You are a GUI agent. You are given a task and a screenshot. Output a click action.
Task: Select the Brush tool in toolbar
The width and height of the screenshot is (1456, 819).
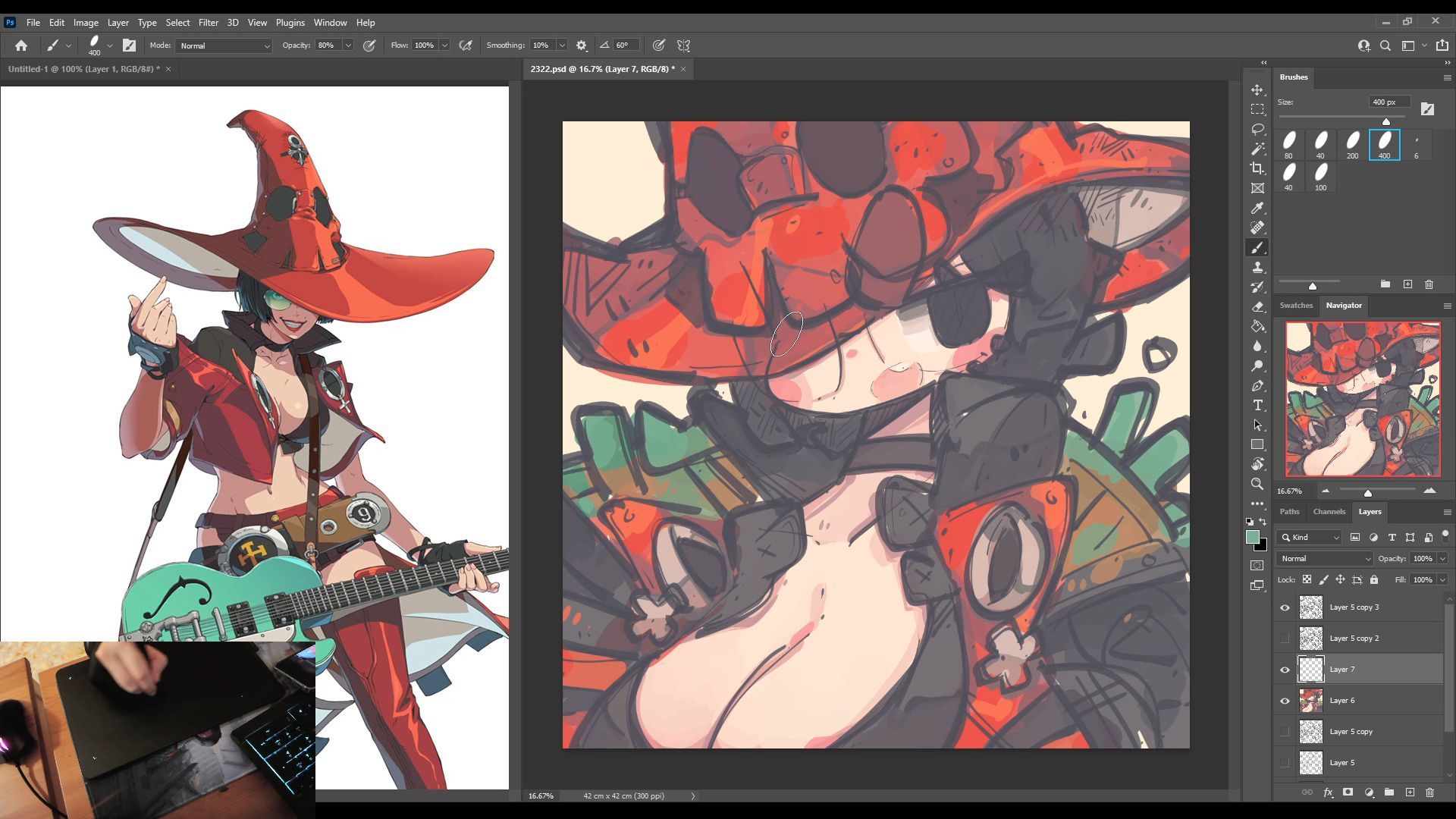pyautogui.click(x=1257, y=247)
